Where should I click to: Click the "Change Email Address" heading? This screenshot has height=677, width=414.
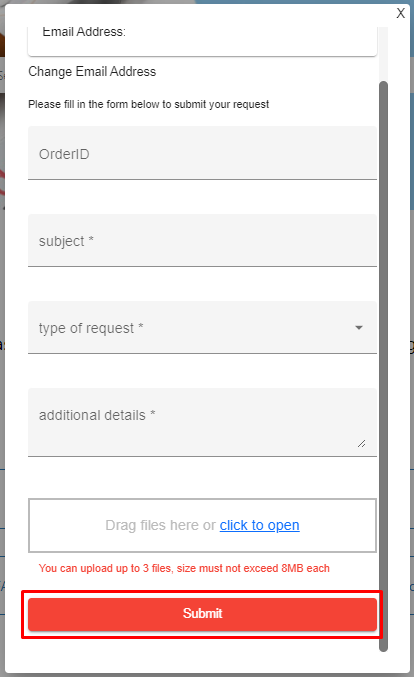(92, 71)
